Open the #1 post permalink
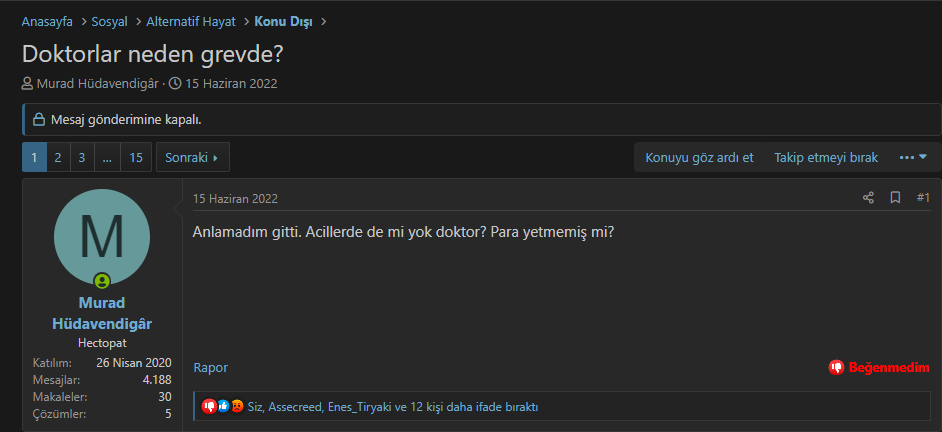This screenshot has width=942, height=432. coord(923,198)
